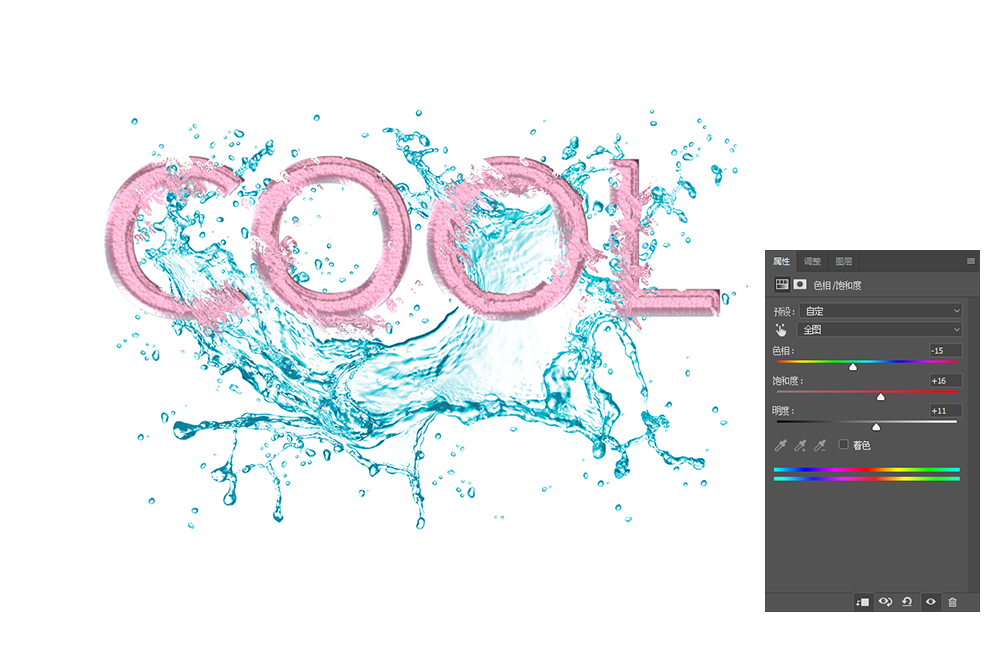The width and height of the screenshot is (1000, 647).
Task: Click the 色相/饱和度 panel title text
Action: point(837,285)
